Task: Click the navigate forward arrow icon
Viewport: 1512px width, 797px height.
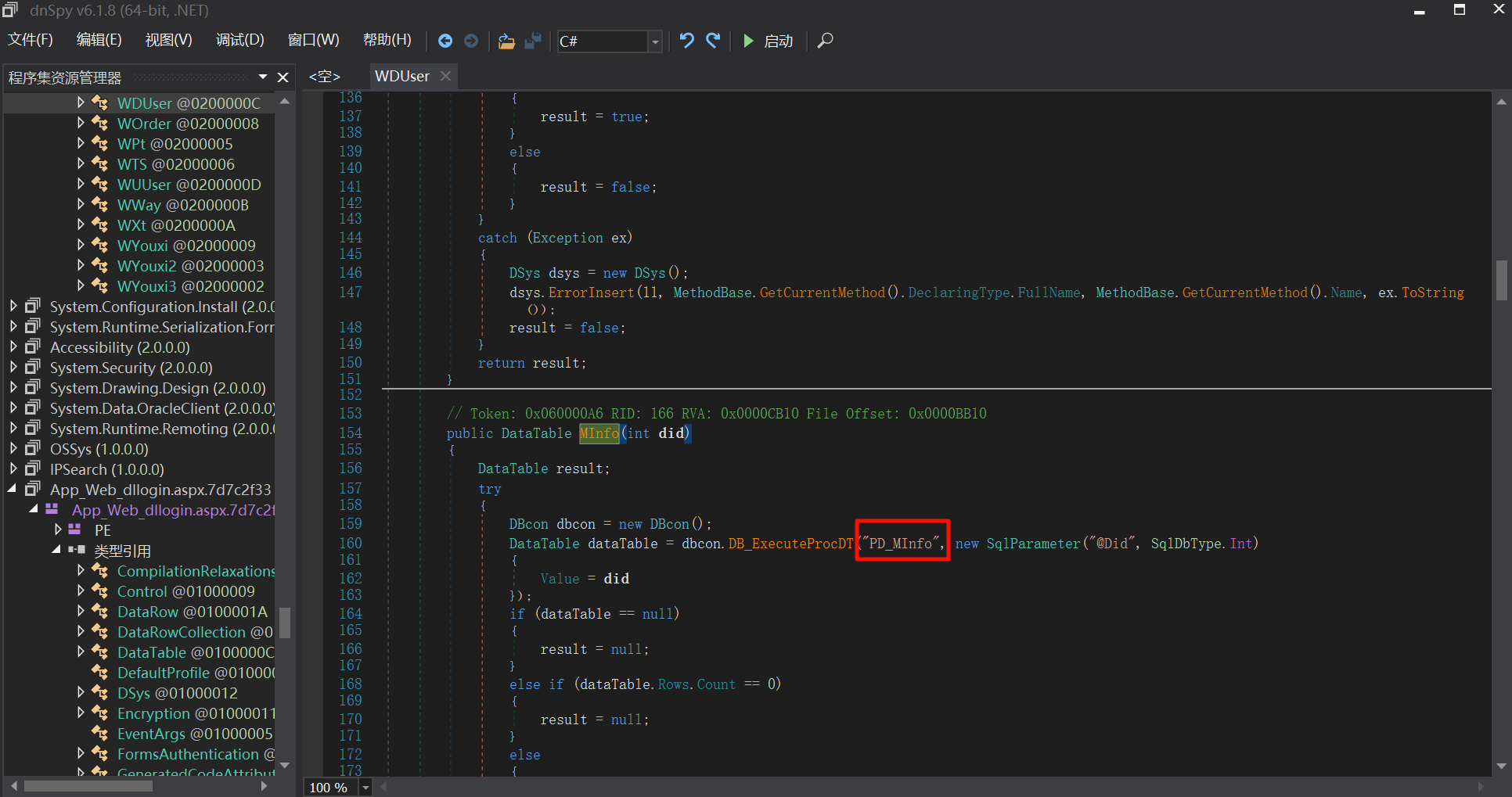Action: 471,41
